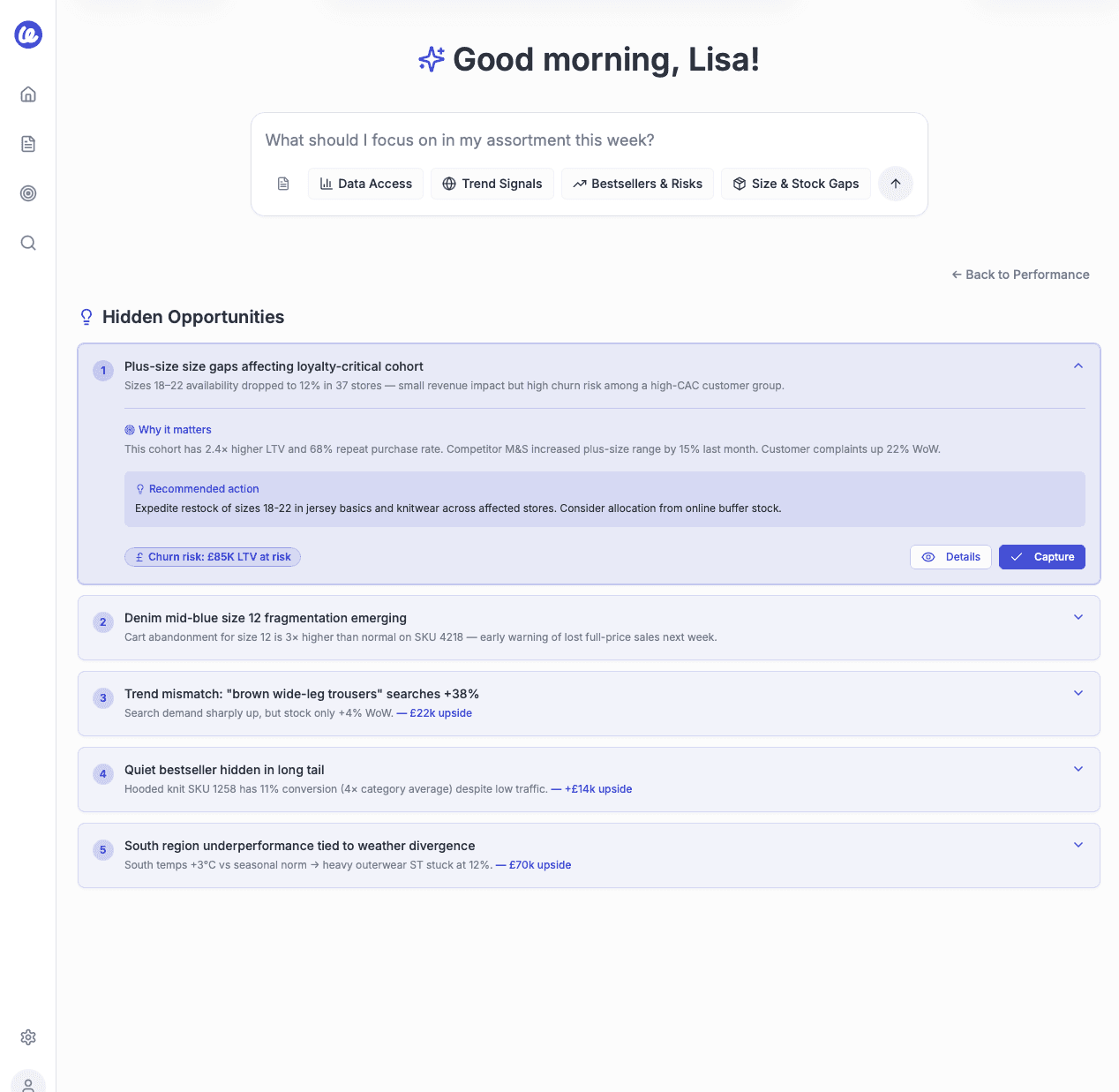Screen dimensions: 1119x1092
Task: Expand the Denim mid-blue size 12 card
Action: click(1078, 617)
